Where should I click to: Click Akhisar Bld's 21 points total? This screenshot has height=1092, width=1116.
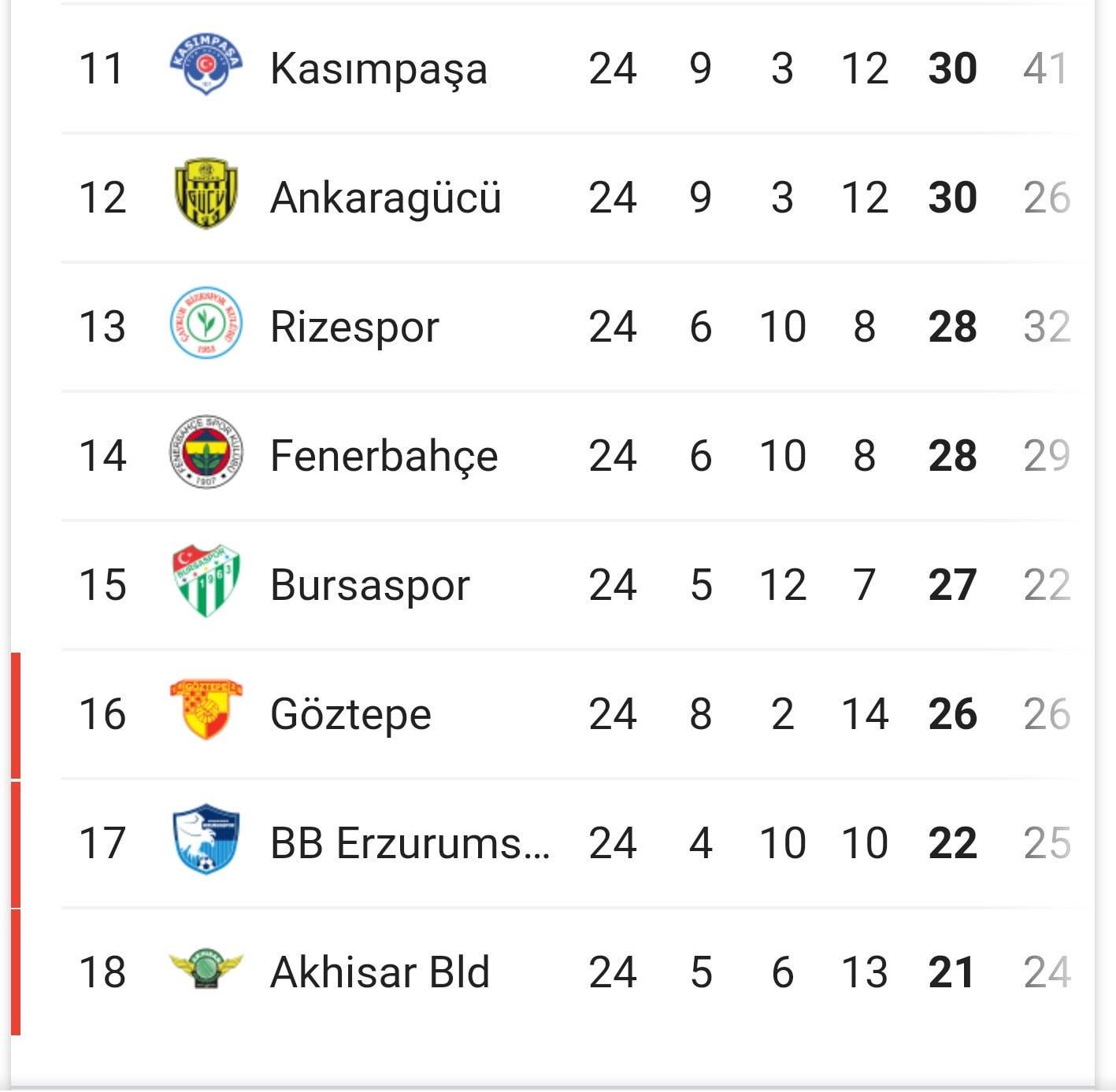tap(951, 972)
